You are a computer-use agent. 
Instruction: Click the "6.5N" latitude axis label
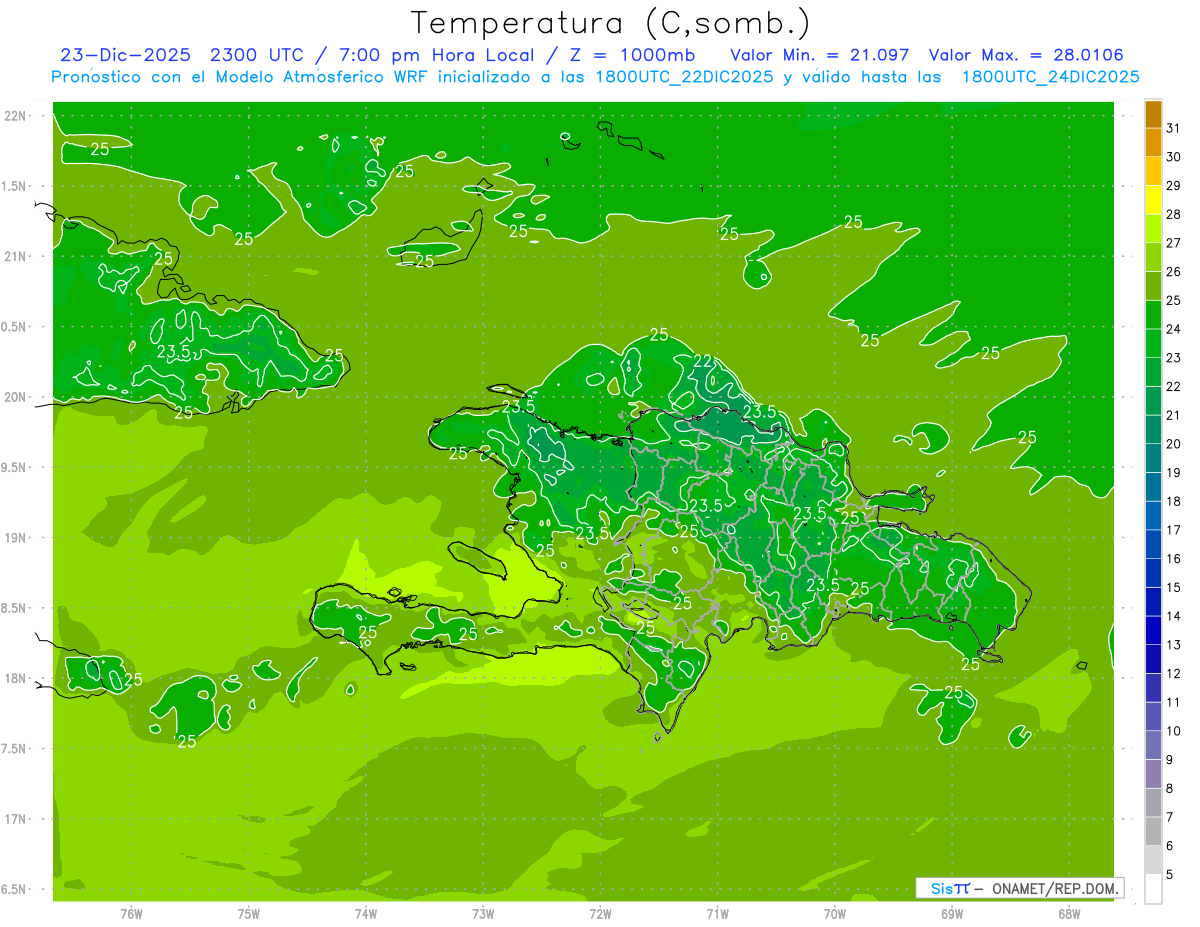tap(15, 890)
